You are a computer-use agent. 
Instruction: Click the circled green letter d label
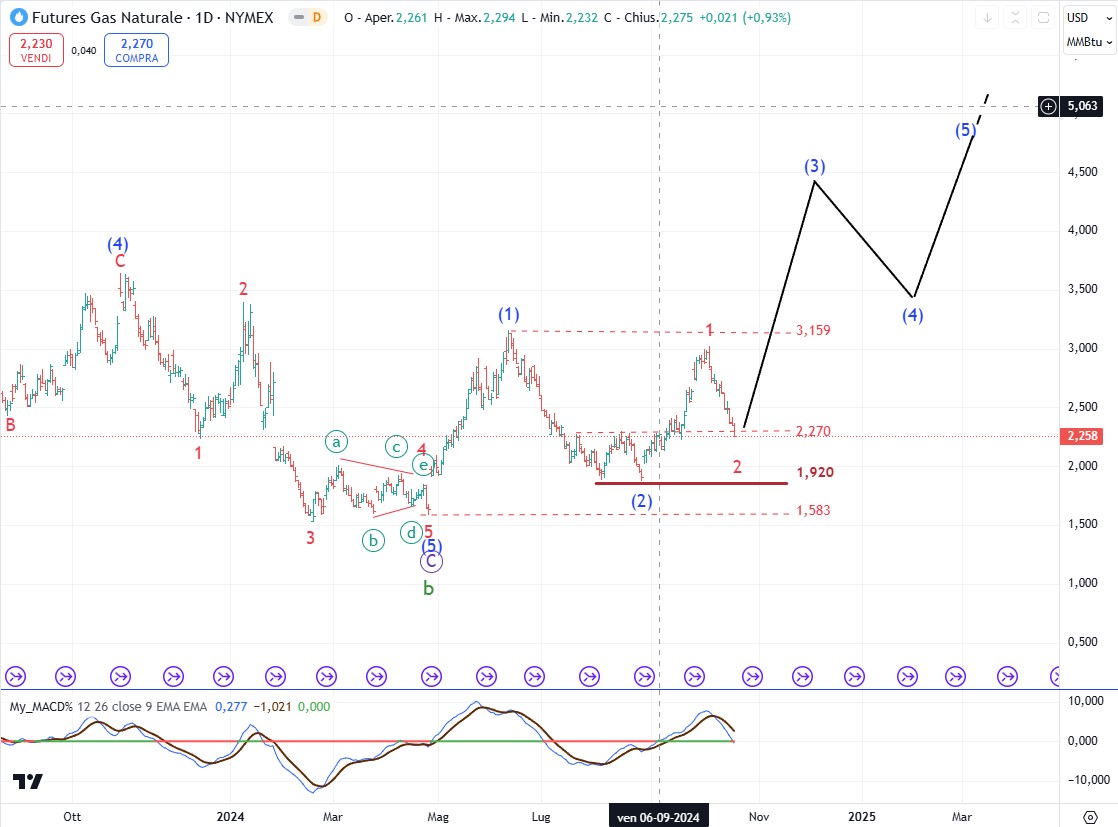(411, 533)
